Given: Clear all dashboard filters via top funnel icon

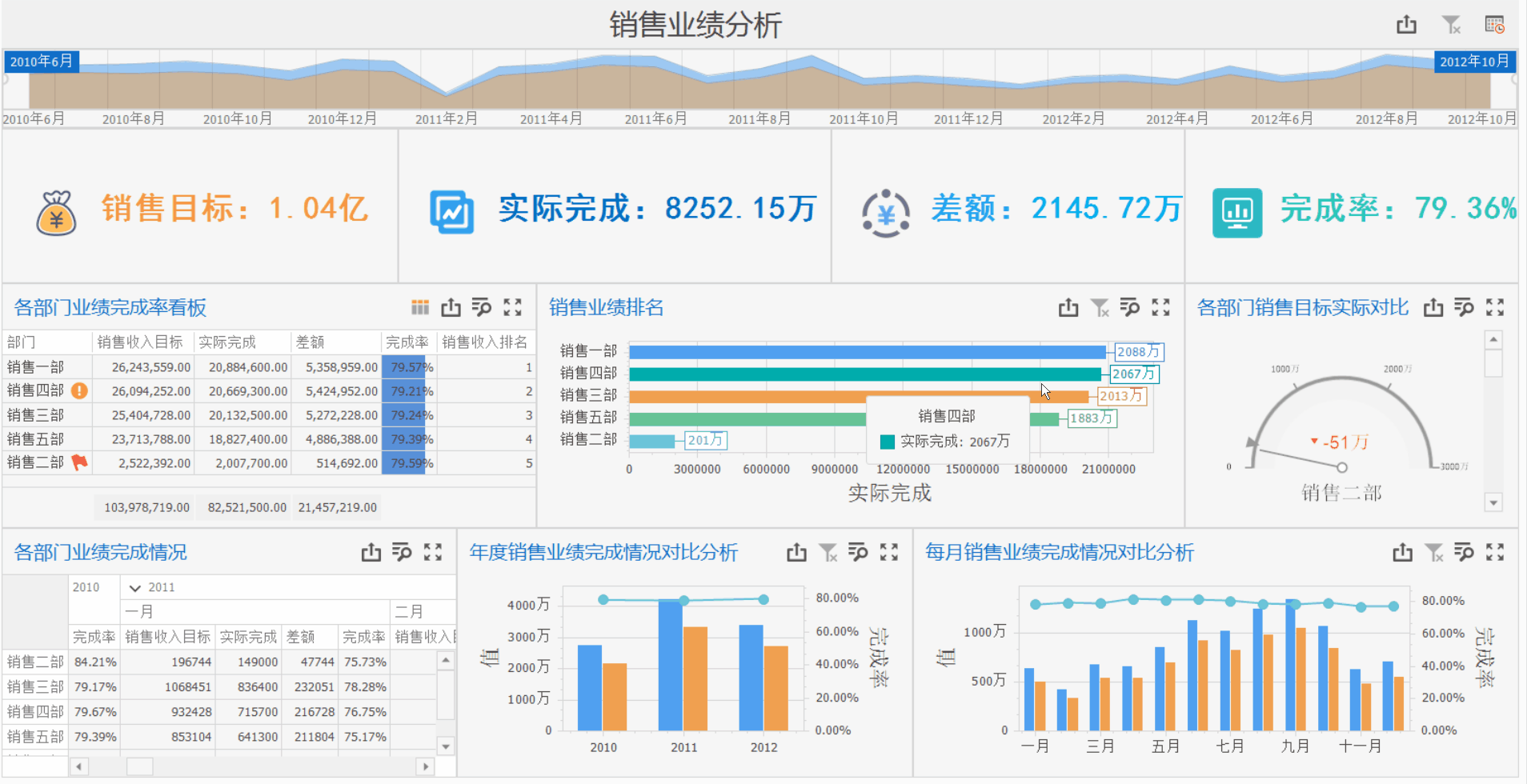Looking at the screenshot, I should 1451,25.
